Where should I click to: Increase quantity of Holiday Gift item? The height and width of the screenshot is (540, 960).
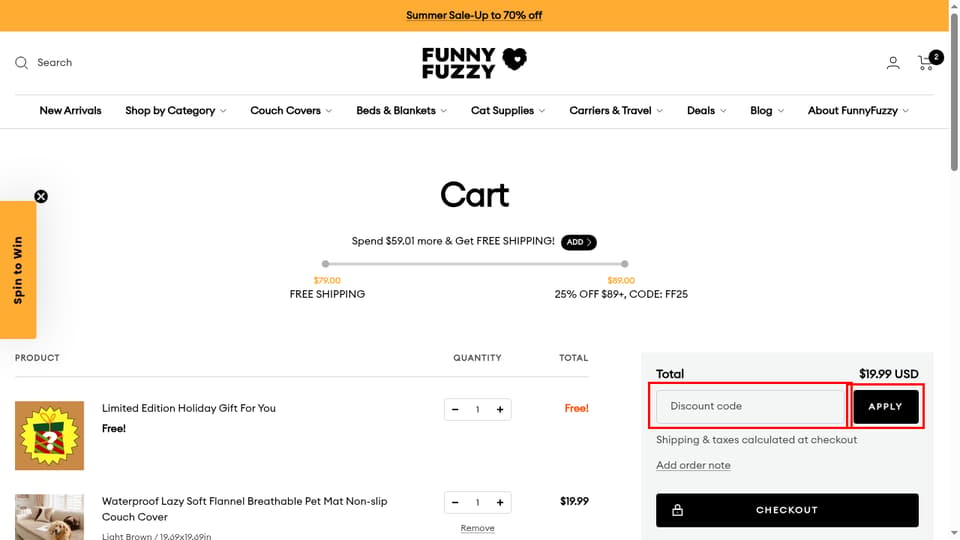pyautogui.click(x=500, y=410)
